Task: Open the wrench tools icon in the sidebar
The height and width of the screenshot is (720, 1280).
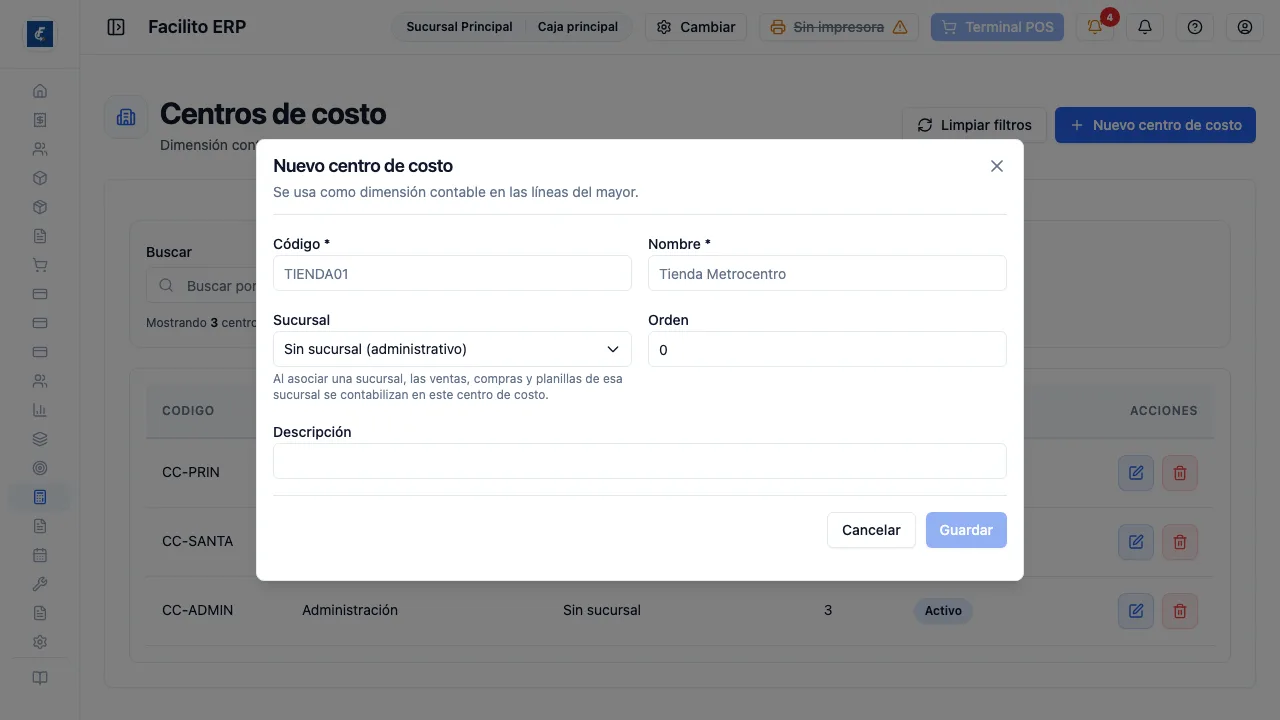Action: pyautogui.click(x=40, y=584)
